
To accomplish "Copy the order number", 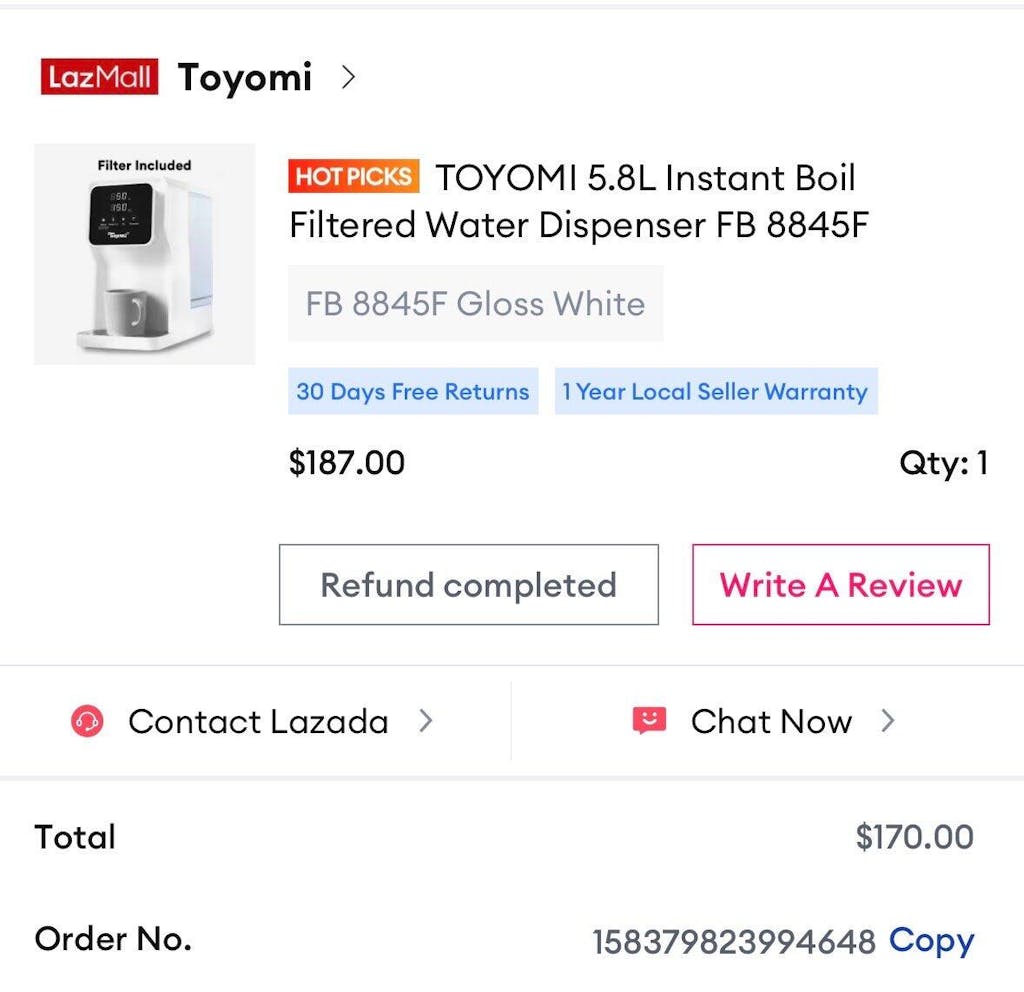I will [931, 940].
